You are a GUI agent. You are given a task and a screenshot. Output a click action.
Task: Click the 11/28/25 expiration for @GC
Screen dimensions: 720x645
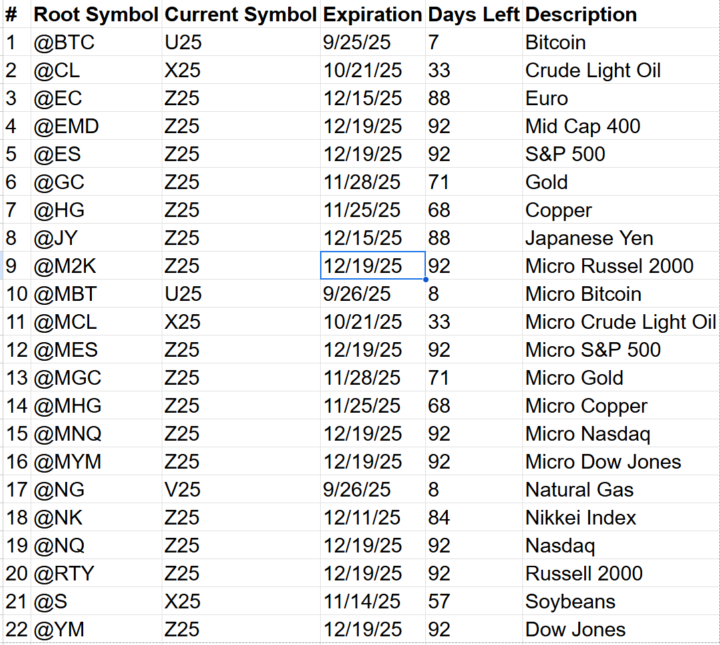click(372, 182)
